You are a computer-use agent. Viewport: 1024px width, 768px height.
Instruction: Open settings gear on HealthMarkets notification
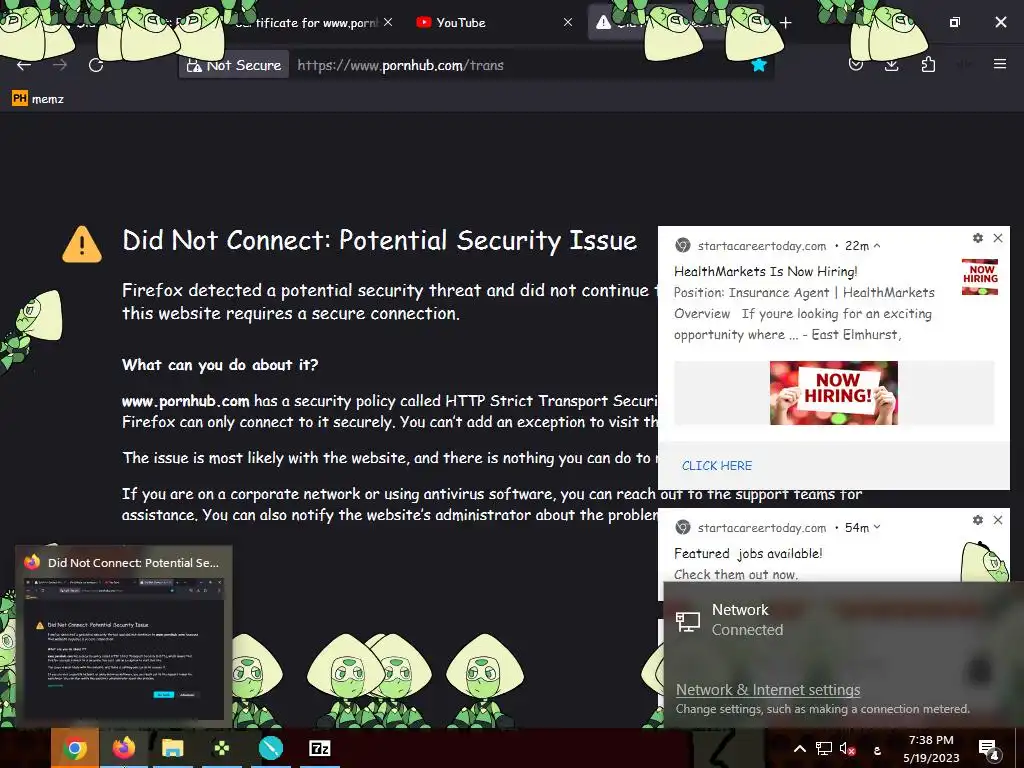coord(978,238)
